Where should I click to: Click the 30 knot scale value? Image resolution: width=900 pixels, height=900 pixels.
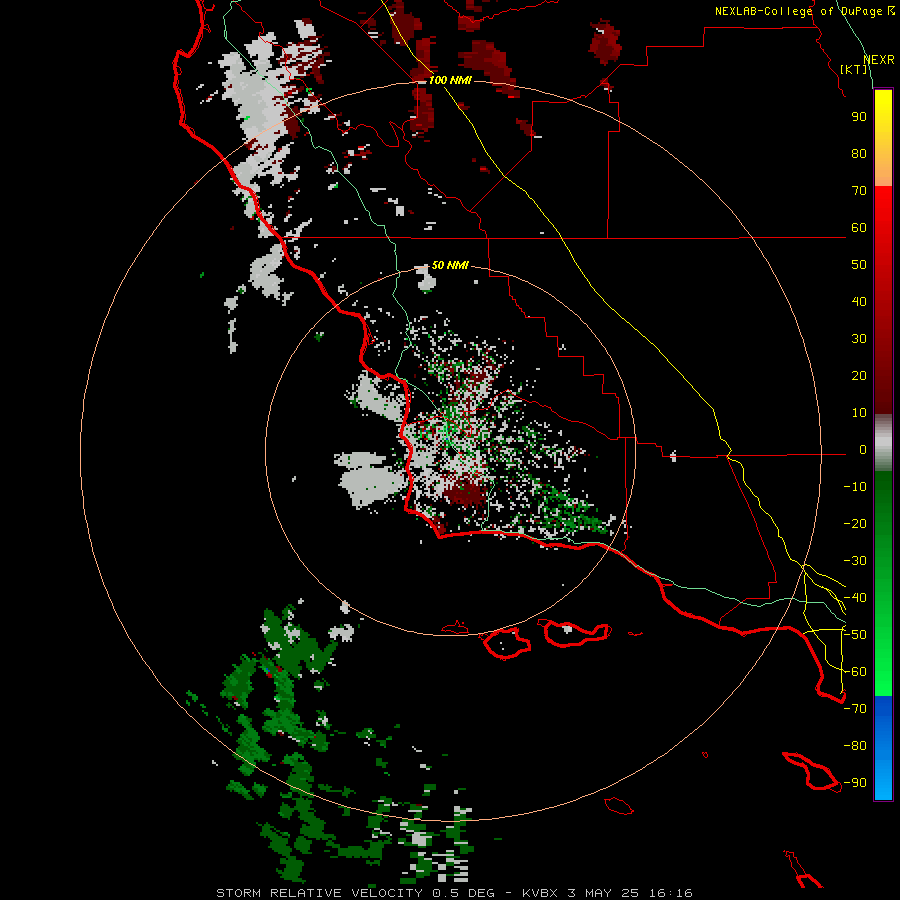(x=859, y=339)
